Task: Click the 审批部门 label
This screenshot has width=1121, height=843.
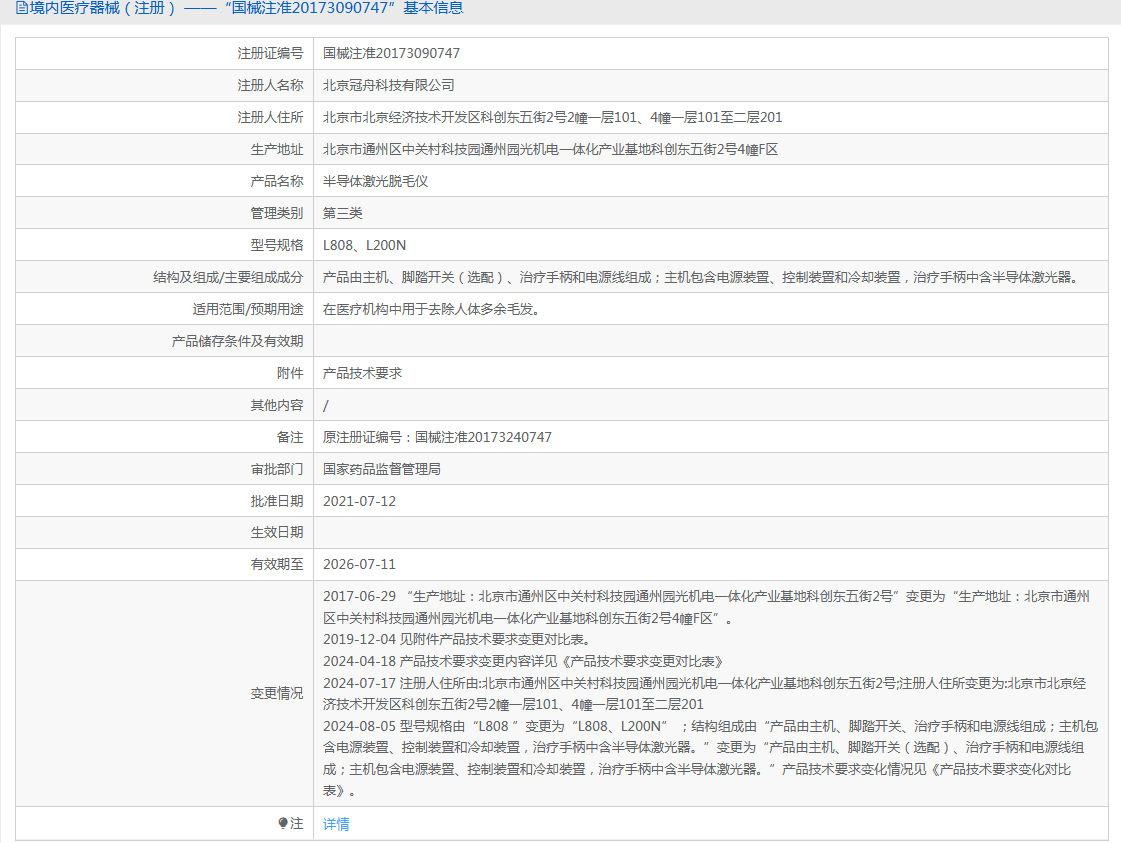Action: click(x=277, y=469)
